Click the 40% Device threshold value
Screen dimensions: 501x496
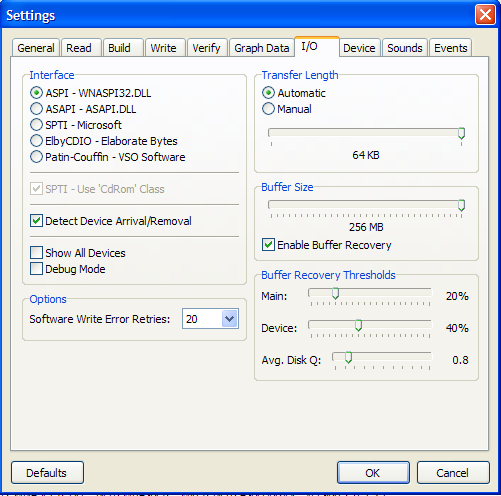[x=457, y=328]
